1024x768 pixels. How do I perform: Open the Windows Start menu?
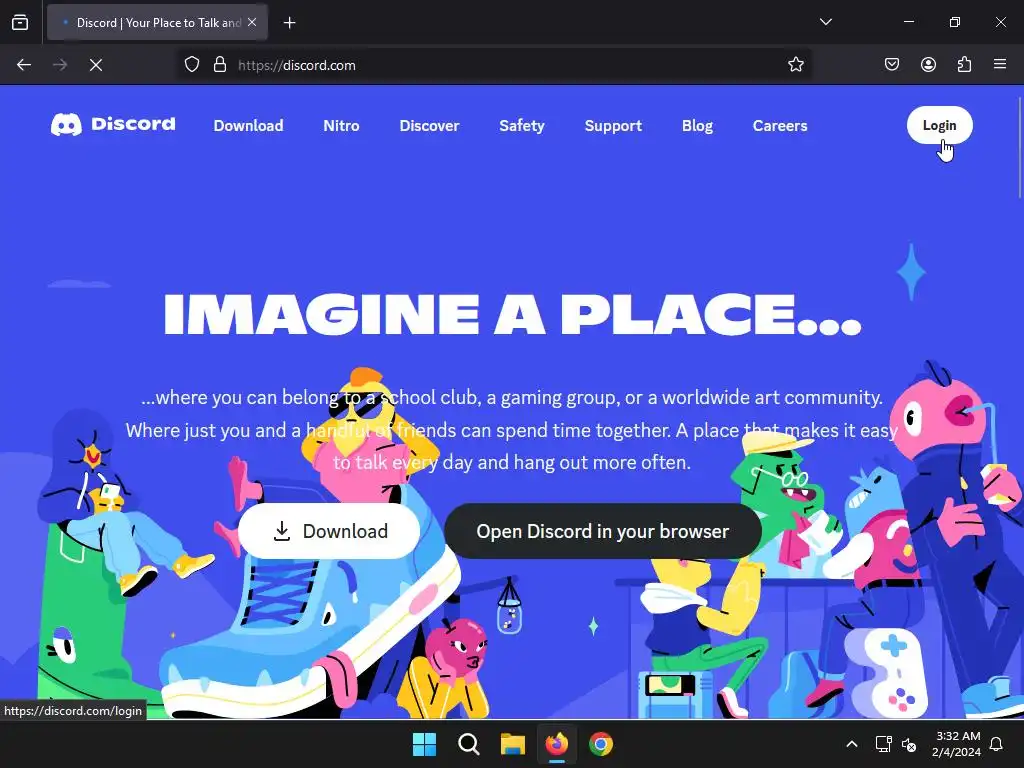coord(424,744)
